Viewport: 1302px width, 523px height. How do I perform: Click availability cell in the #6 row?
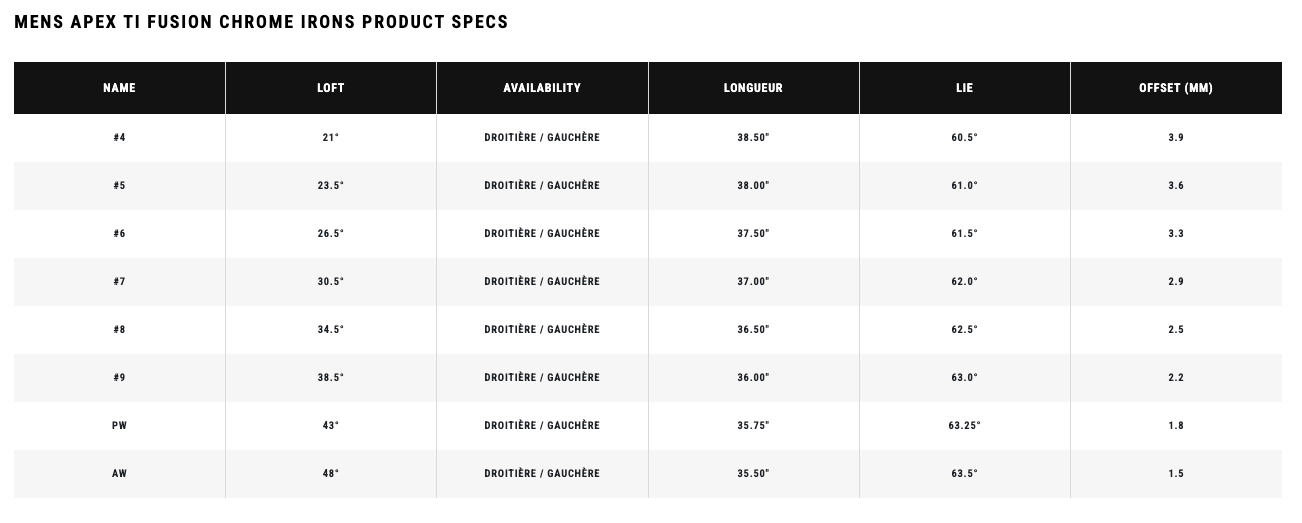[542, 234]
